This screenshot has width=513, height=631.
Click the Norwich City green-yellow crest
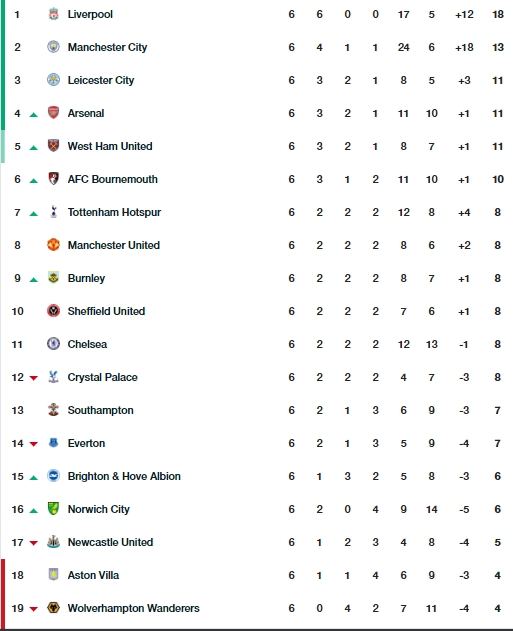tap(54, 509)
